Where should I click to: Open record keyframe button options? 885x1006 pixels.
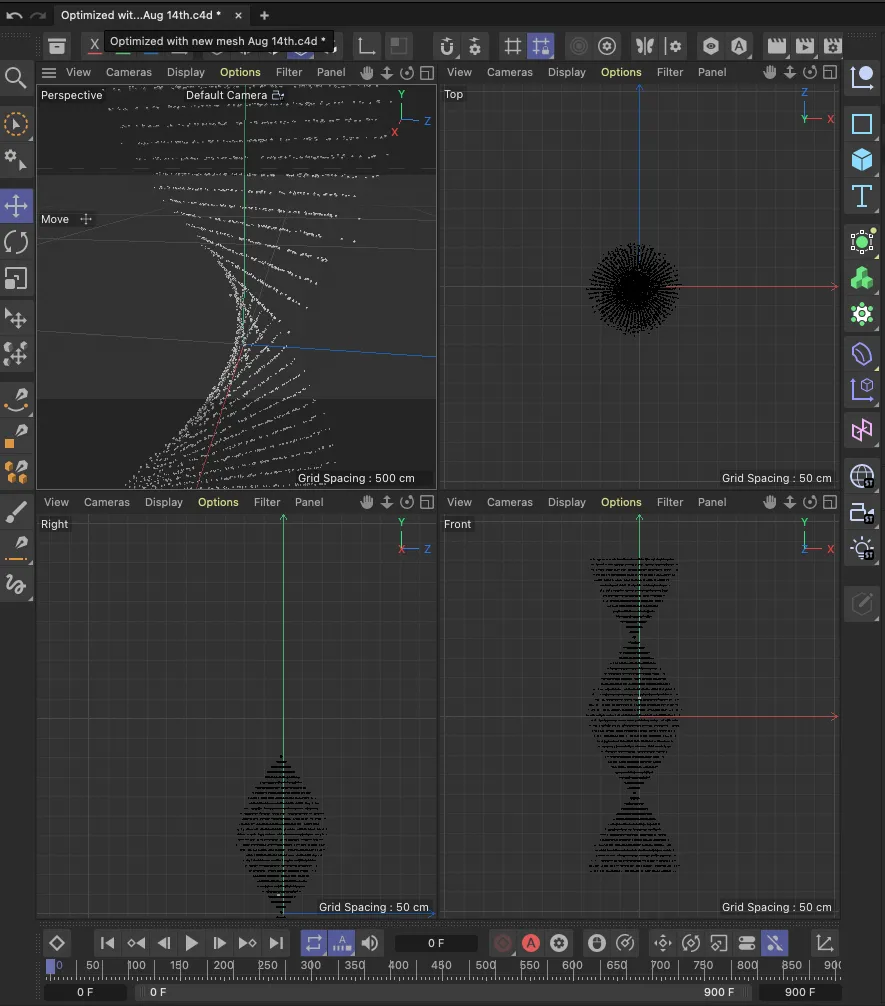[503, 943]
